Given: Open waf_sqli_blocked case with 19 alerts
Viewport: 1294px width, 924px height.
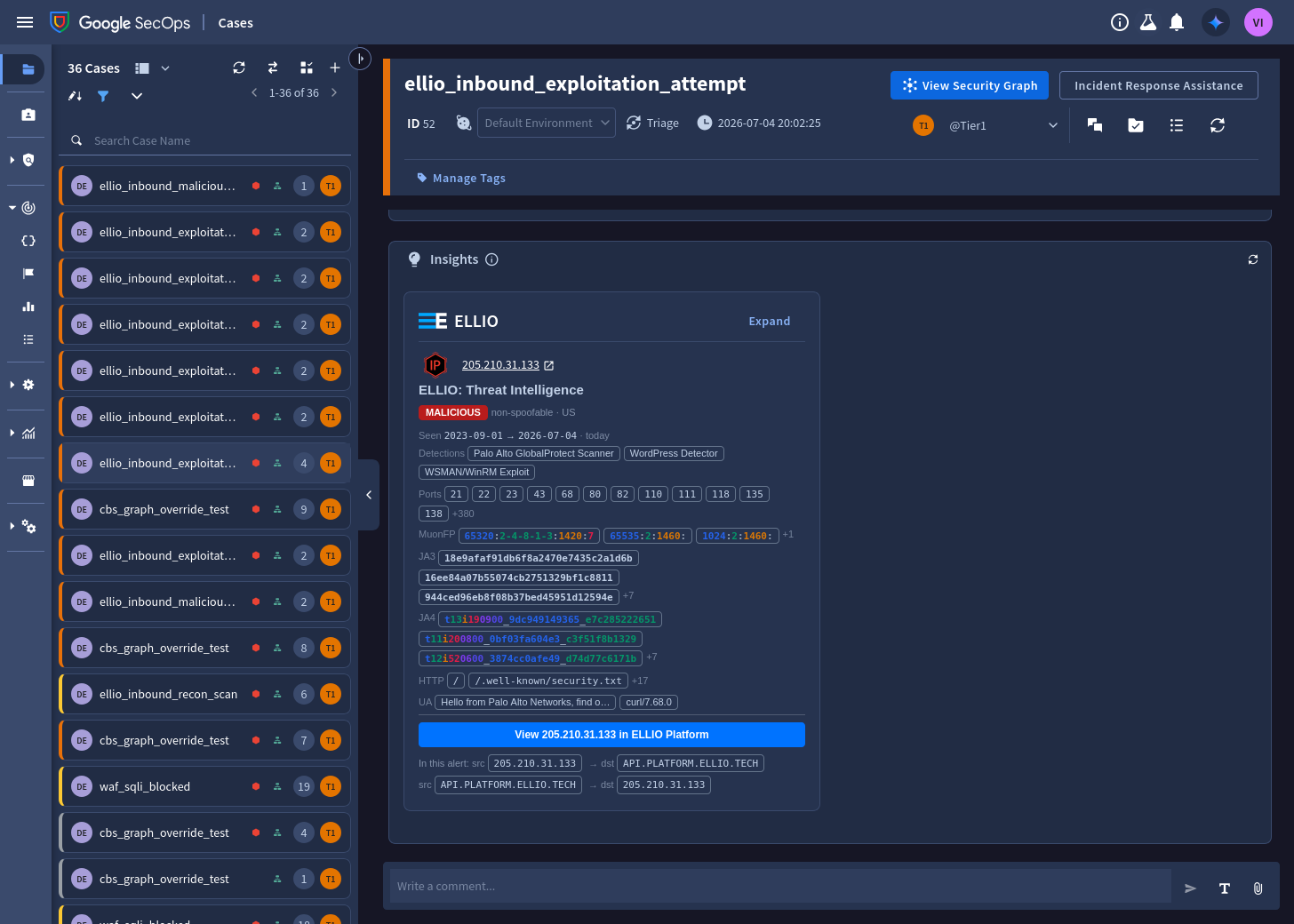Looking at the screenshot, I should click(205, 786).
